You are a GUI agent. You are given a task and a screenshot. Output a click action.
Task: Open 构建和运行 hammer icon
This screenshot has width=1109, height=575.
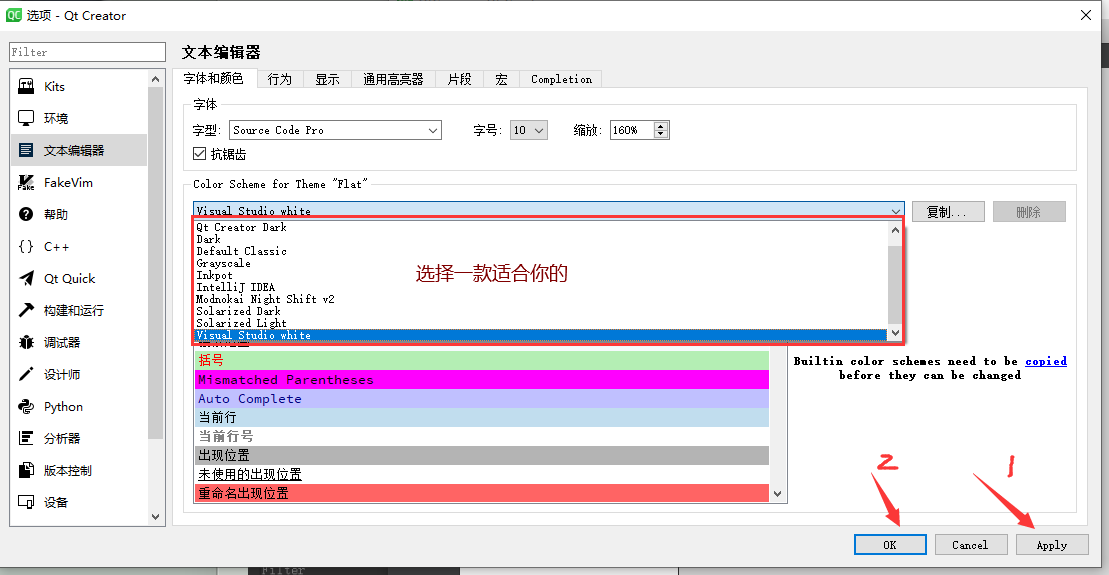26,310
